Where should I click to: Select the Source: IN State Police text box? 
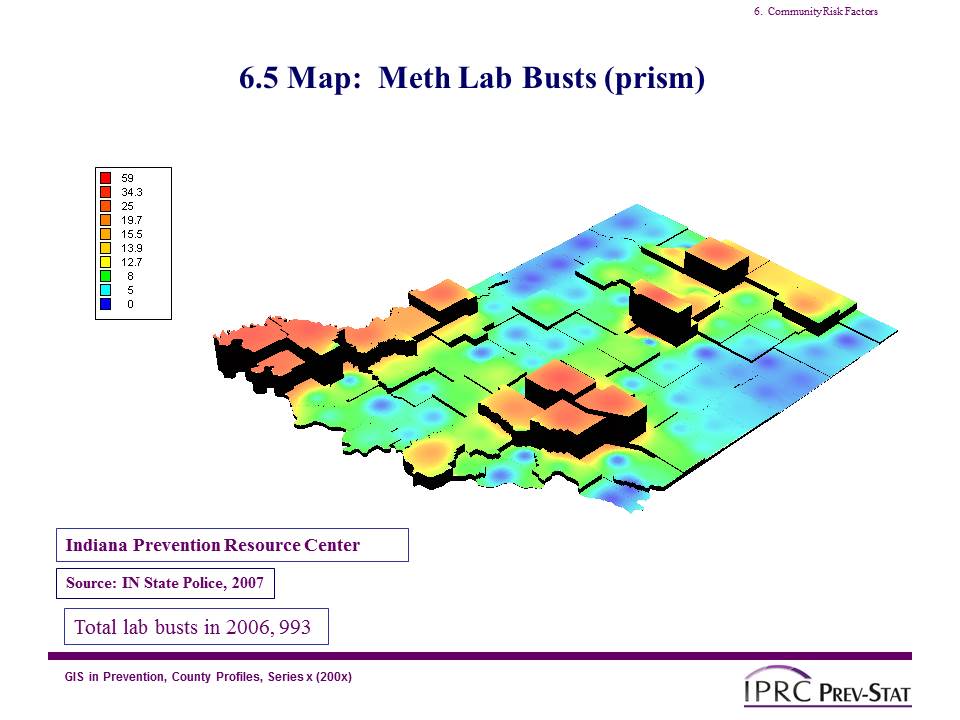pyautogui.click(x=164, y=583)
